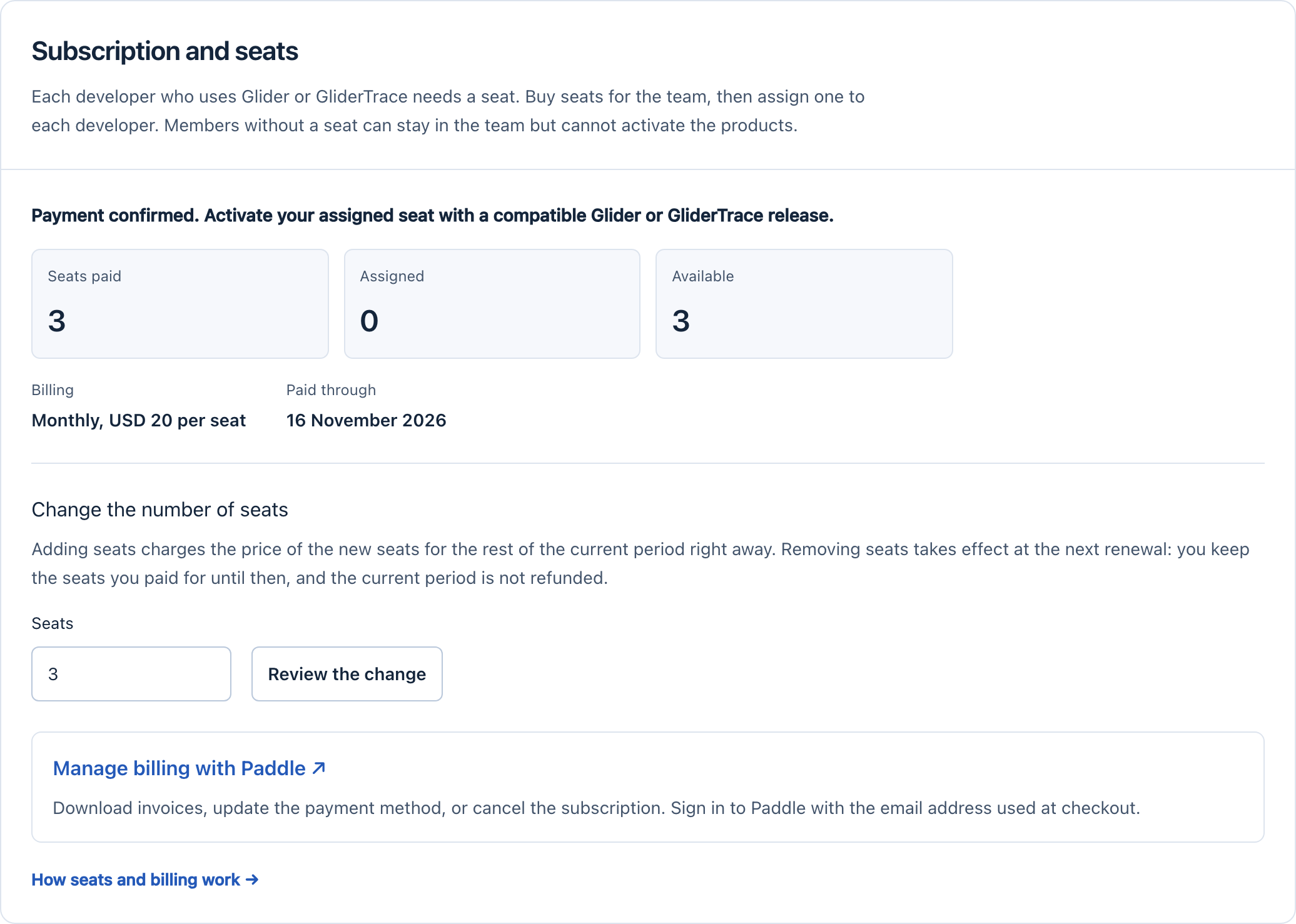Click the Payment confirmed message
1296x924 pixels.
click(x=433, y=216)
